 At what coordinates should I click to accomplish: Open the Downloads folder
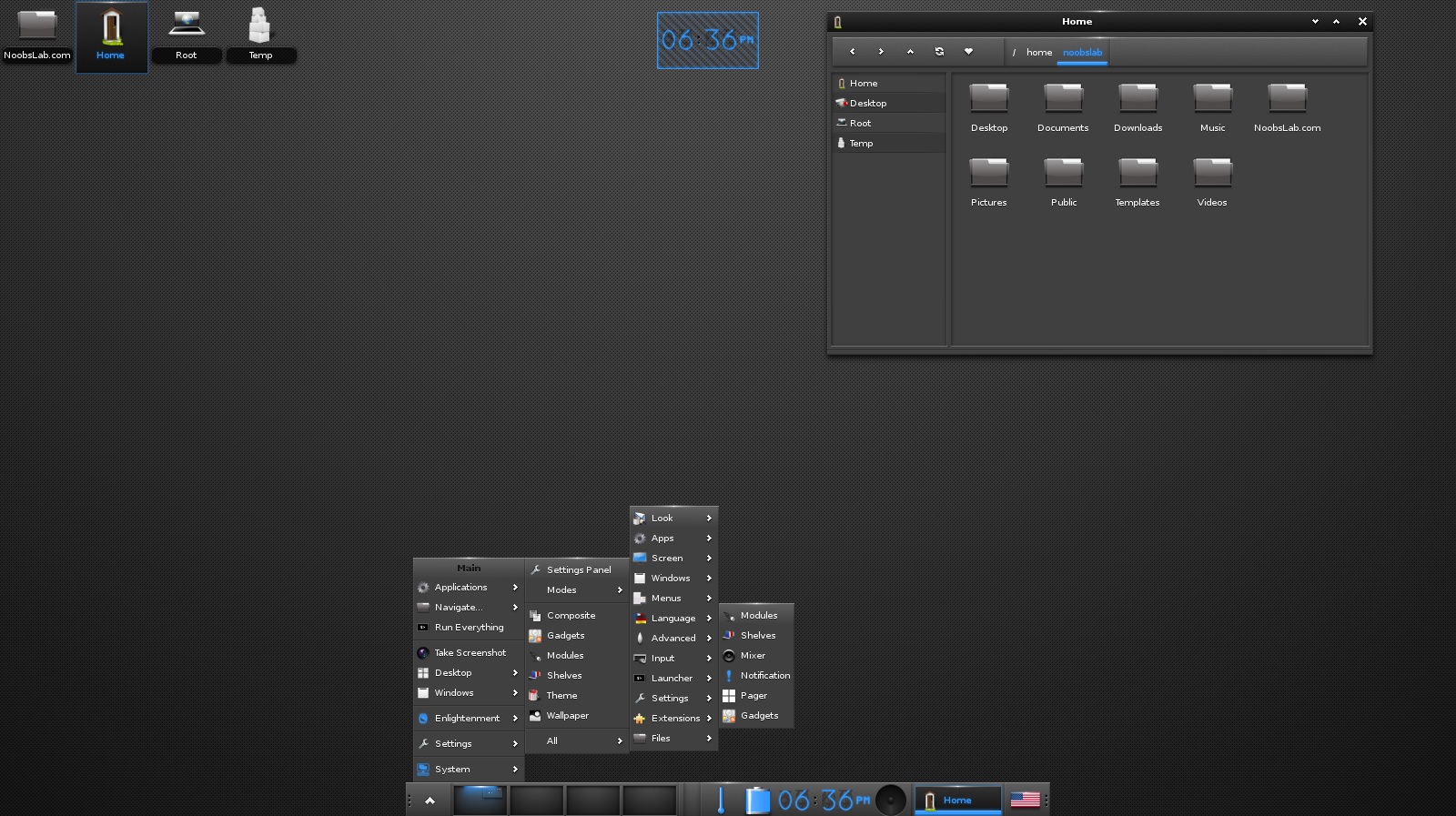click(x=1137, y=108)
